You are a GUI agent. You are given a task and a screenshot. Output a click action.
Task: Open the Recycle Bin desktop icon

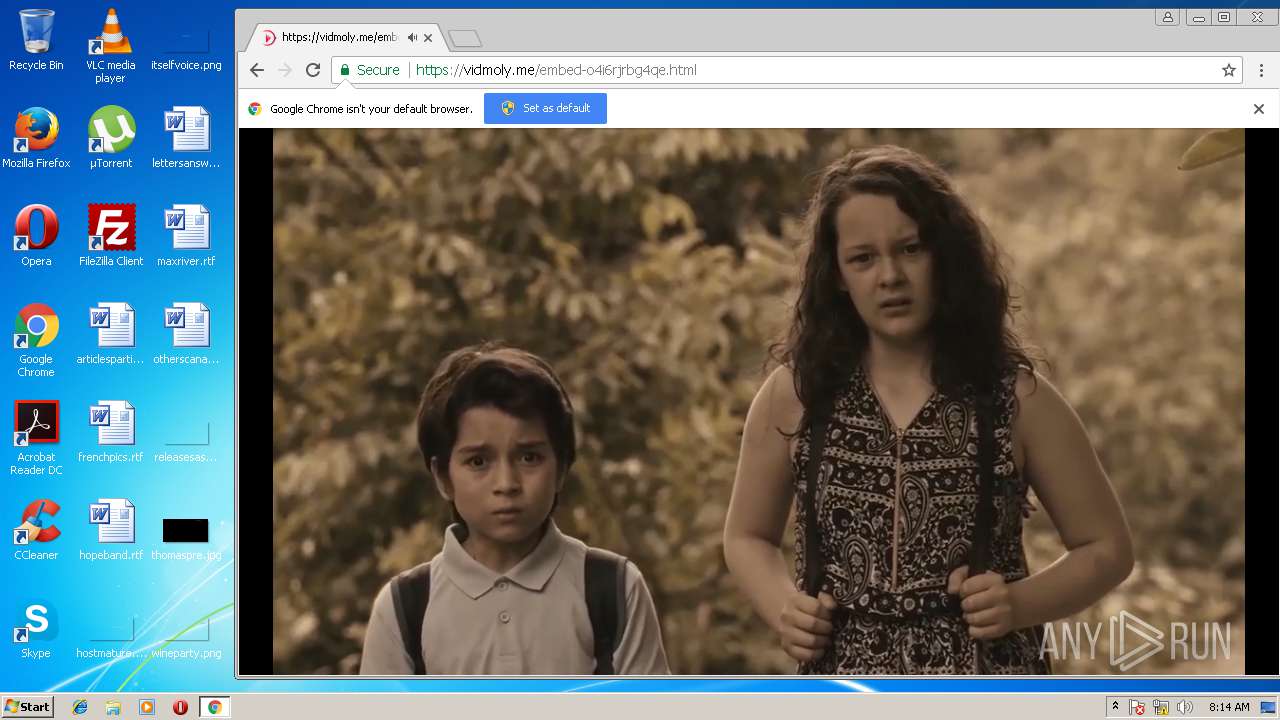pos(36,40)
